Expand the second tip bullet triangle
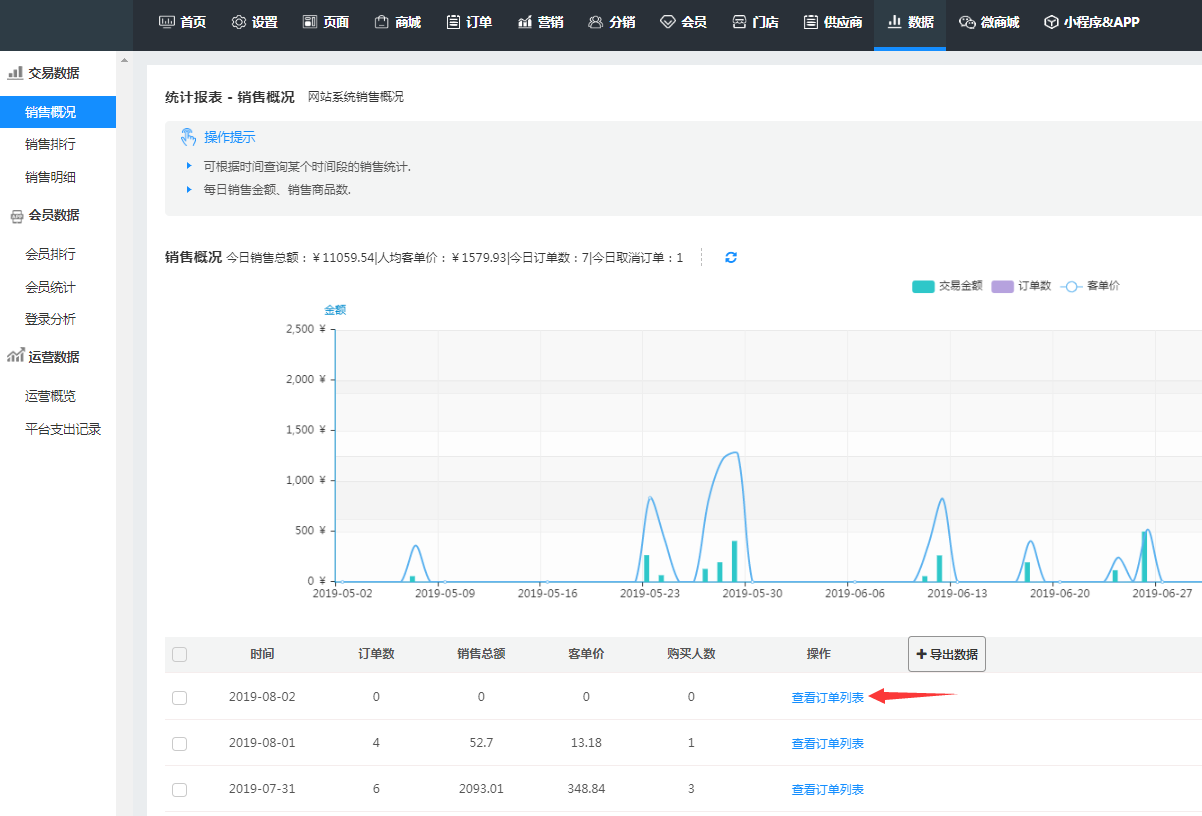 [x=188, y=189]
